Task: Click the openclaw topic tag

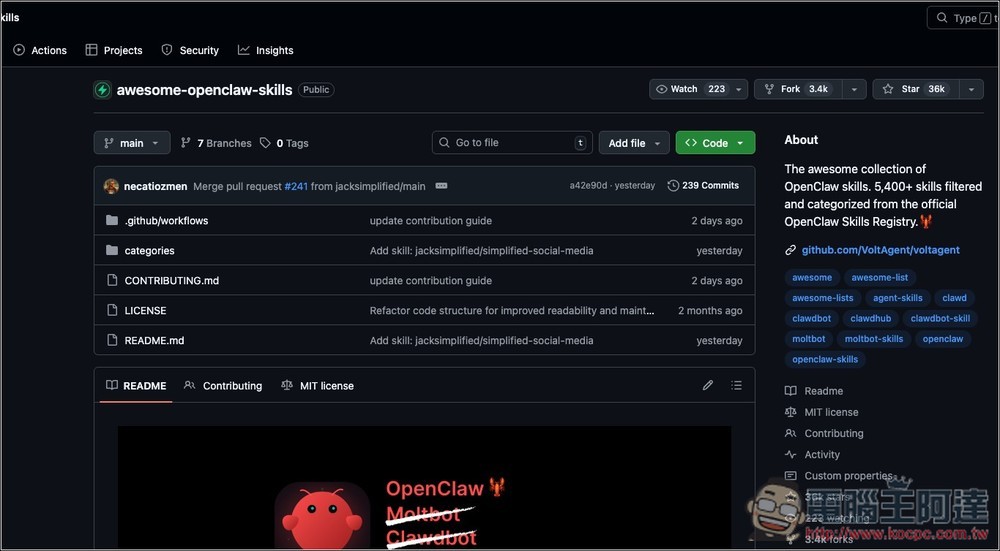Action: (943, 339)
